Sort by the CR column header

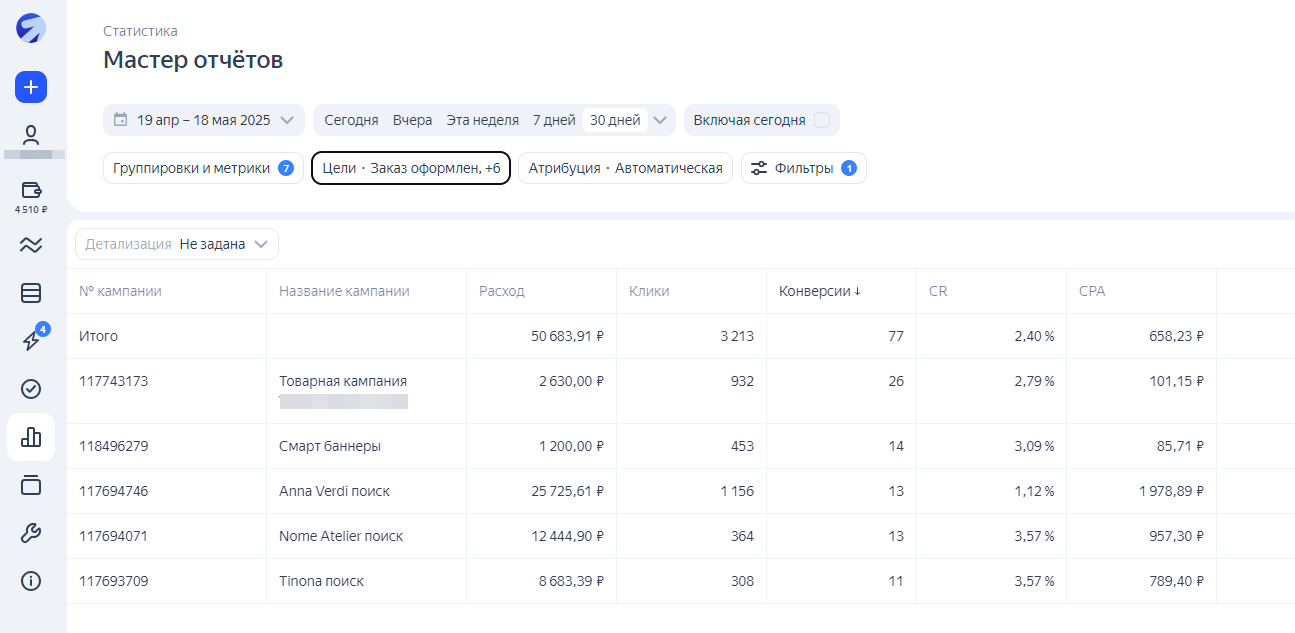(x=938, y=291)
